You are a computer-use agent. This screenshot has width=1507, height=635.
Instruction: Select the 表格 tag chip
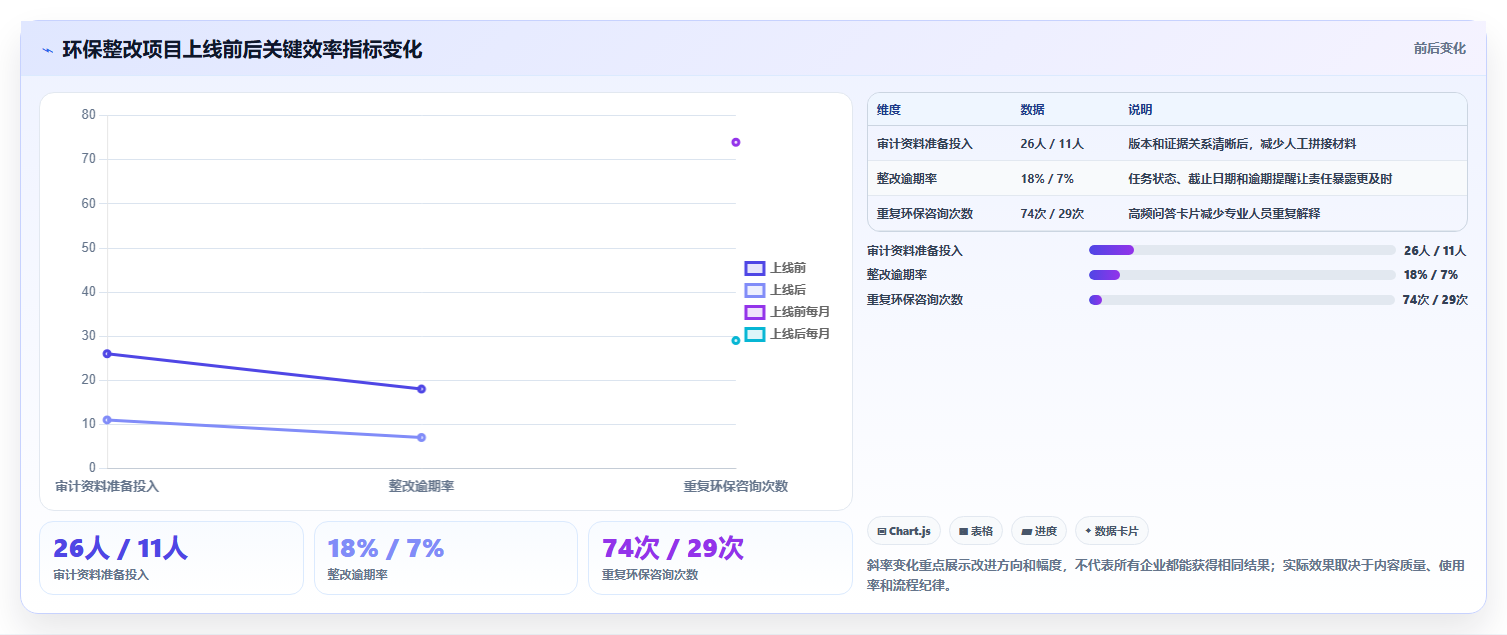(x=976, y=531)
